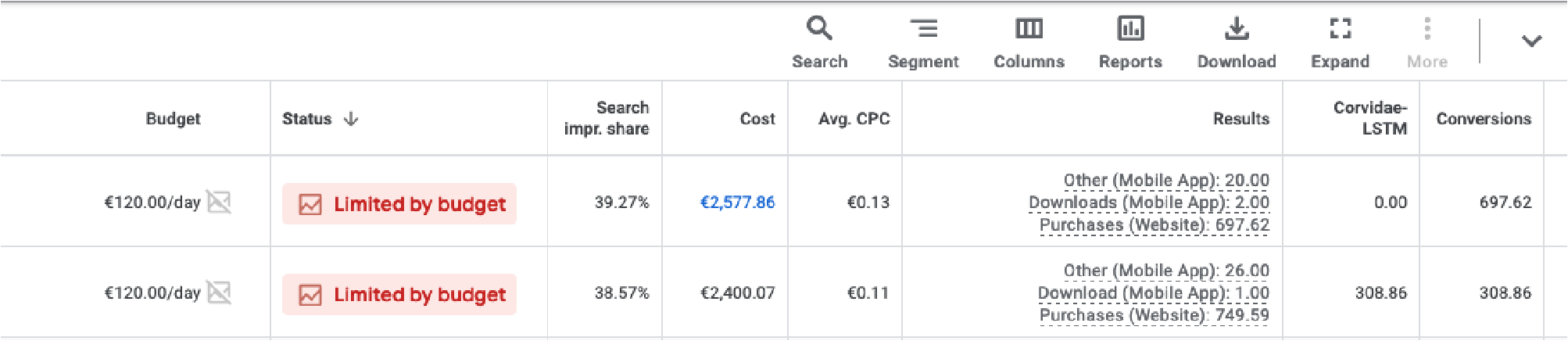
Task: Open the Segment options icon
Action: pyautogui.click(x=923, y=30)
